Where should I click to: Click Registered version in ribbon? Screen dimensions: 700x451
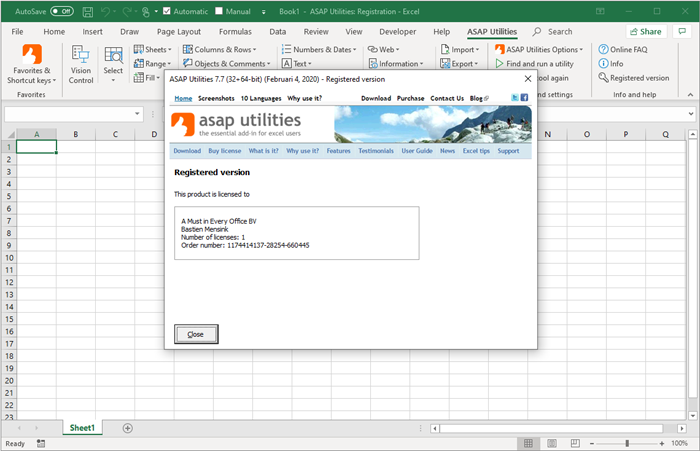pos(634,78)
